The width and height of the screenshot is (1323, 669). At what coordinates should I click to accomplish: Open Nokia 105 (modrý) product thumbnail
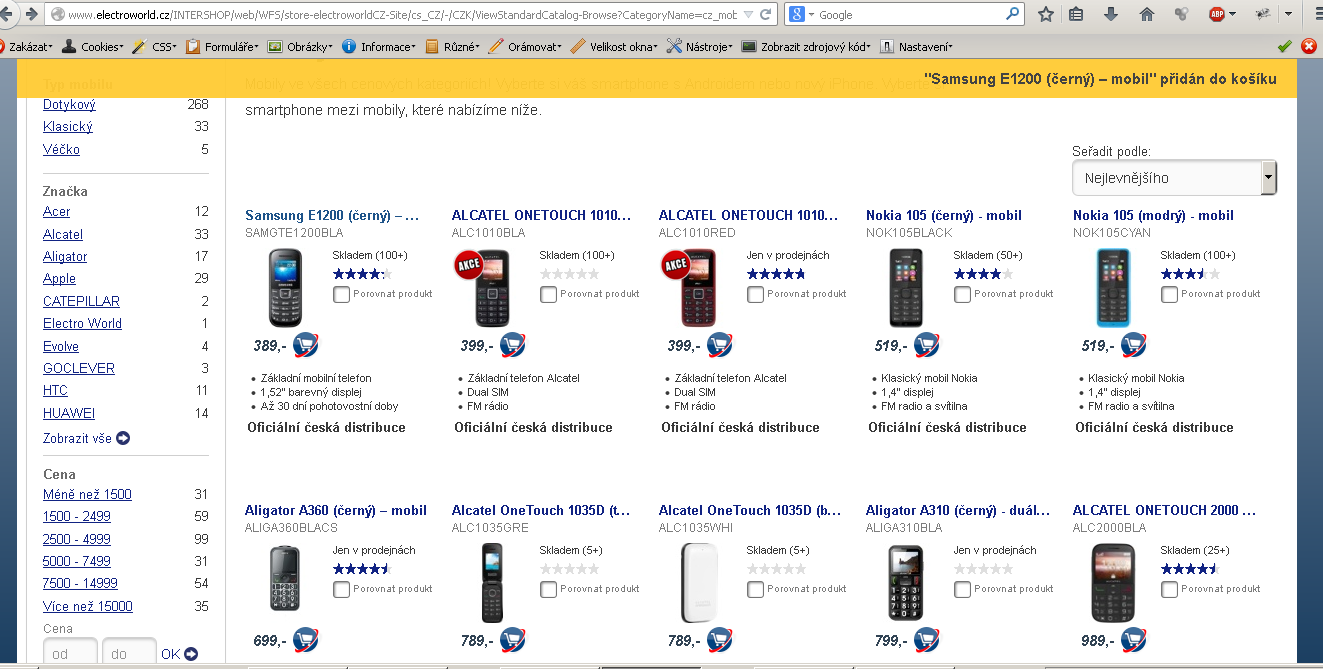tap(1113, 288)
